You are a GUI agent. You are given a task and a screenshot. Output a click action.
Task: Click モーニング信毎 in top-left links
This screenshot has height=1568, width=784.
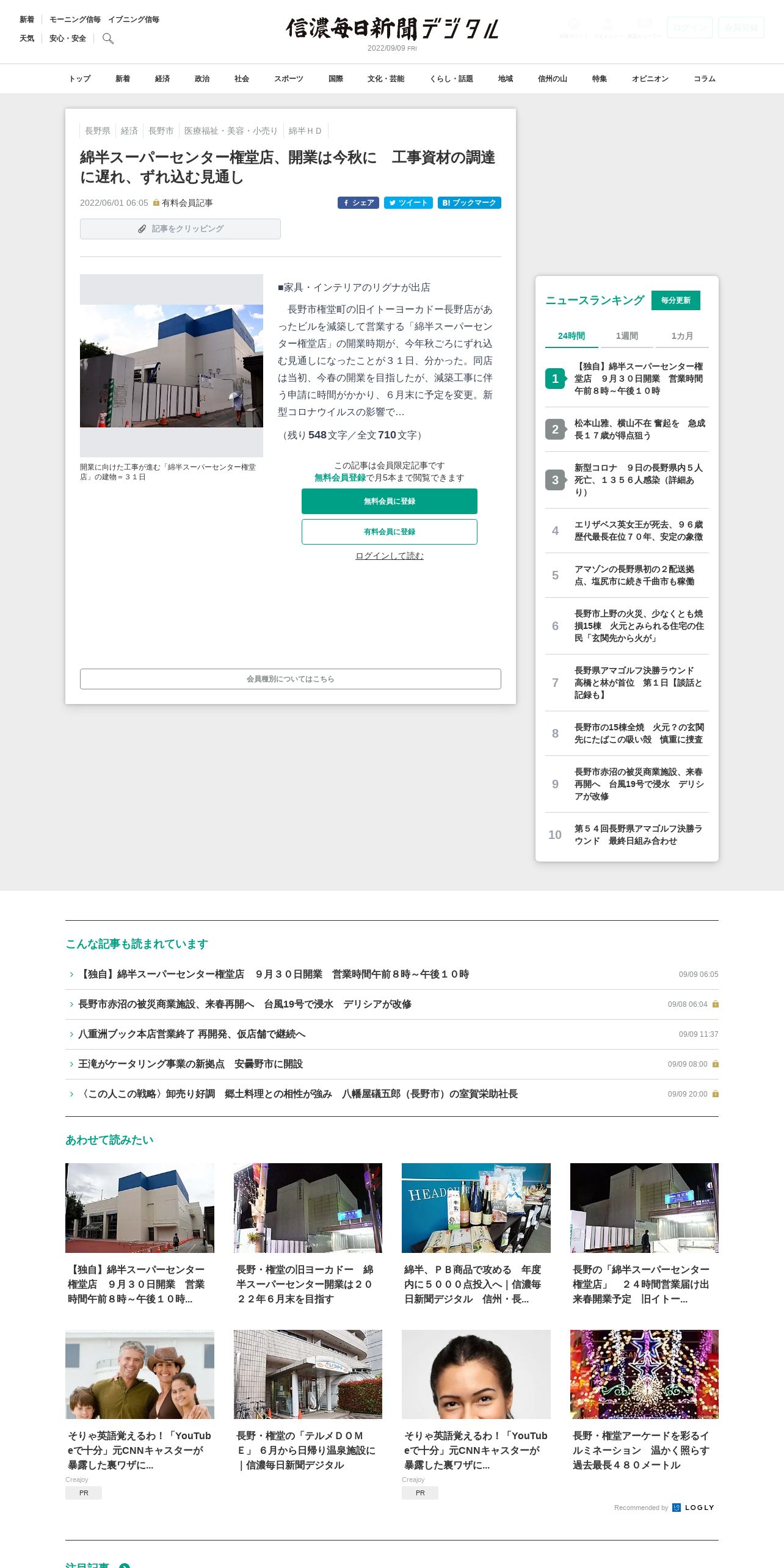(x=75, y=20)
